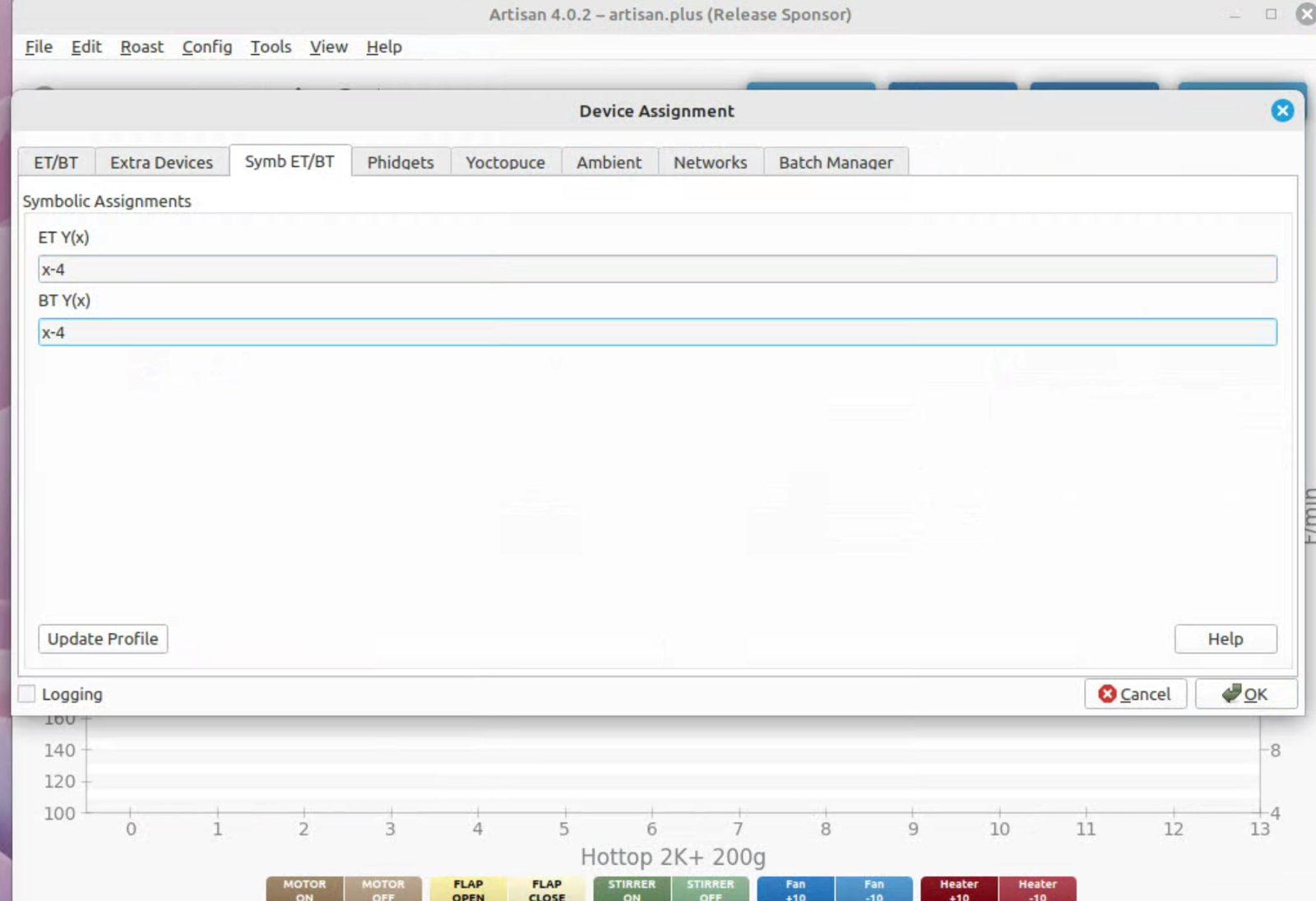Screen dimensions: 1316x901
Task: Open the Extra Devices tab
Action: tap(161, 162)
